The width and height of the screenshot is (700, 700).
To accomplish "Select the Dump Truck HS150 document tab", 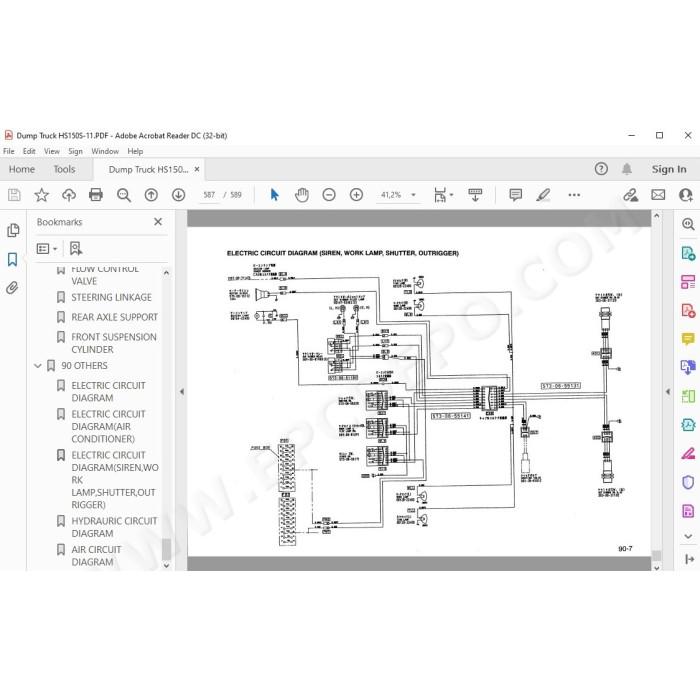I will pos(148,170).
